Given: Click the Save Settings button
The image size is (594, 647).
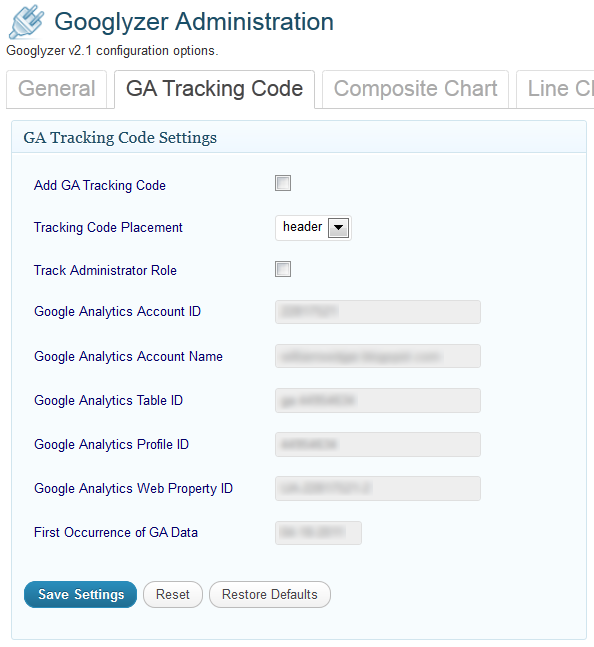Looking at the screenshot, I should pos(80,594).
